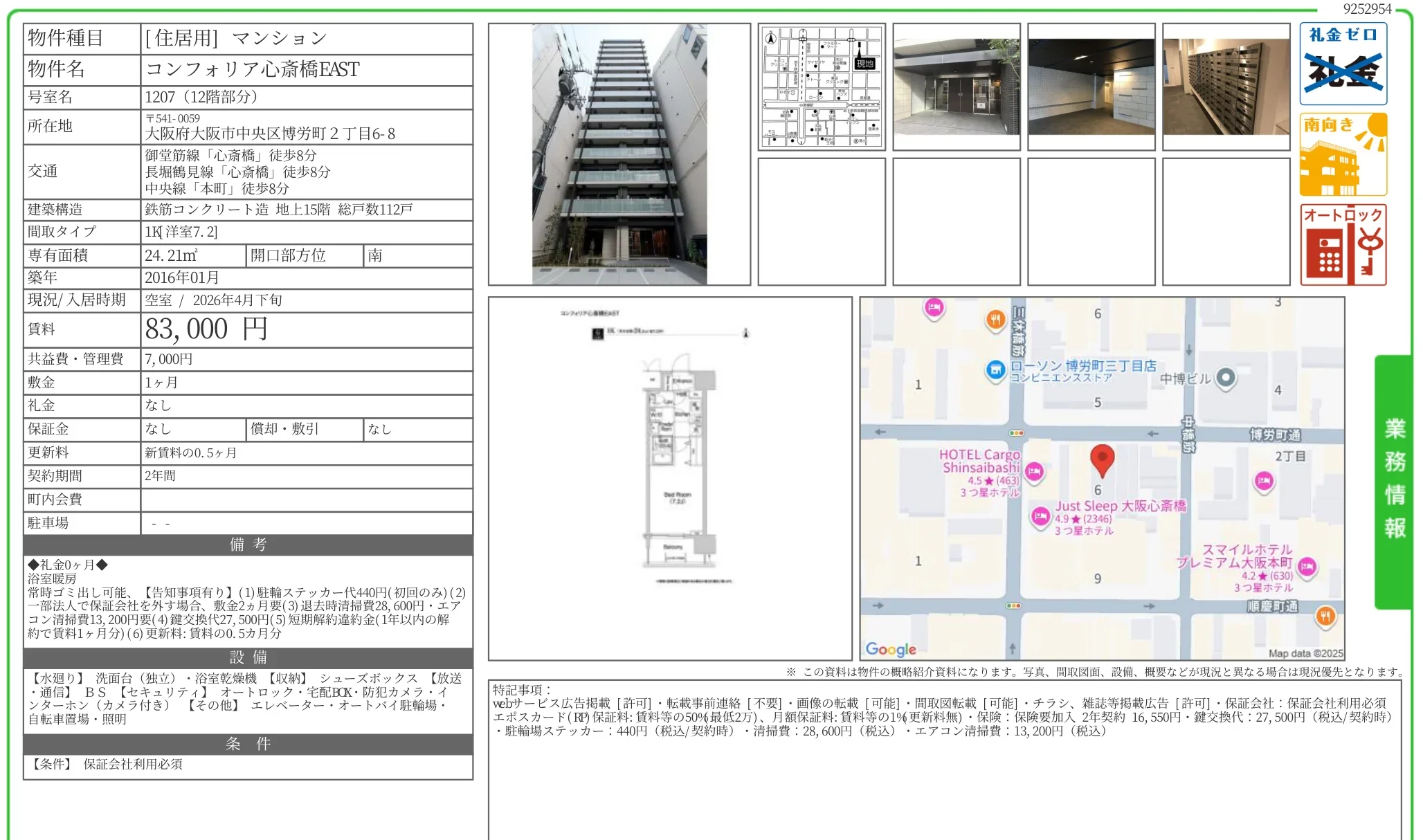Click the オートロック auto-lock keypad icon
The image size is (1423, 840).
[1343, 245]
